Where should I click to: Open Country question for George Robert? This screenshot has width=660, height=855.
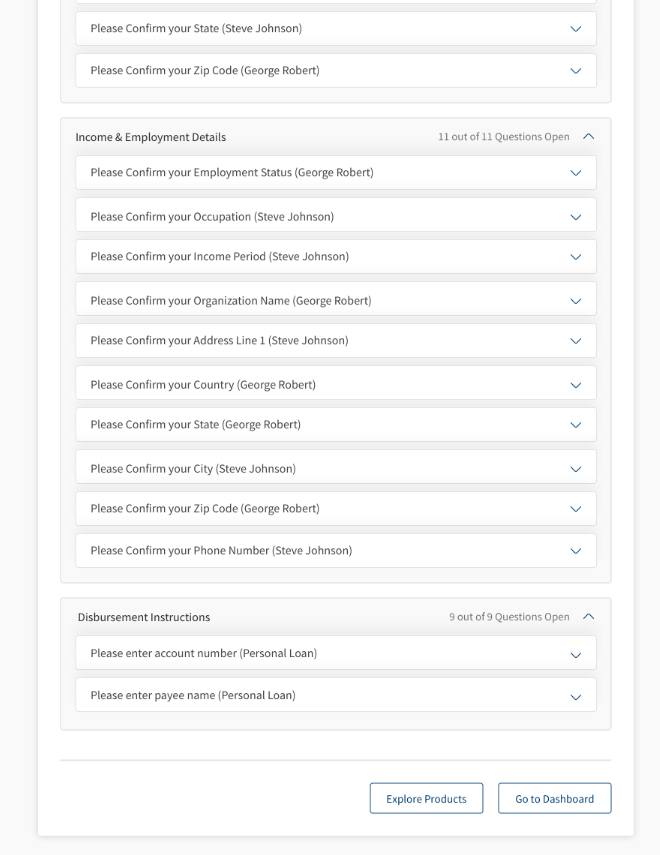[336, 383]
